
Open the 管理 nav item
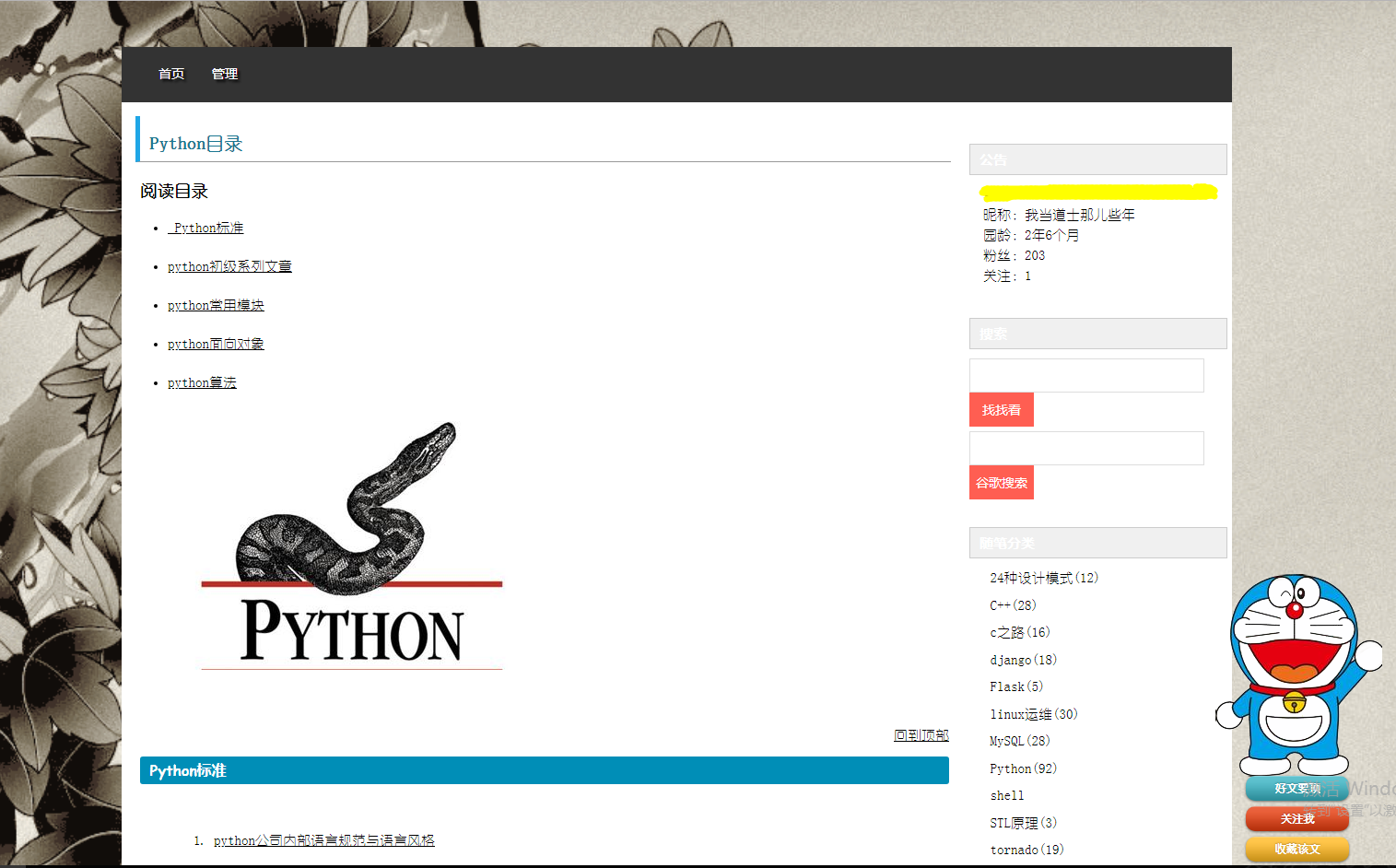(224, 74)
